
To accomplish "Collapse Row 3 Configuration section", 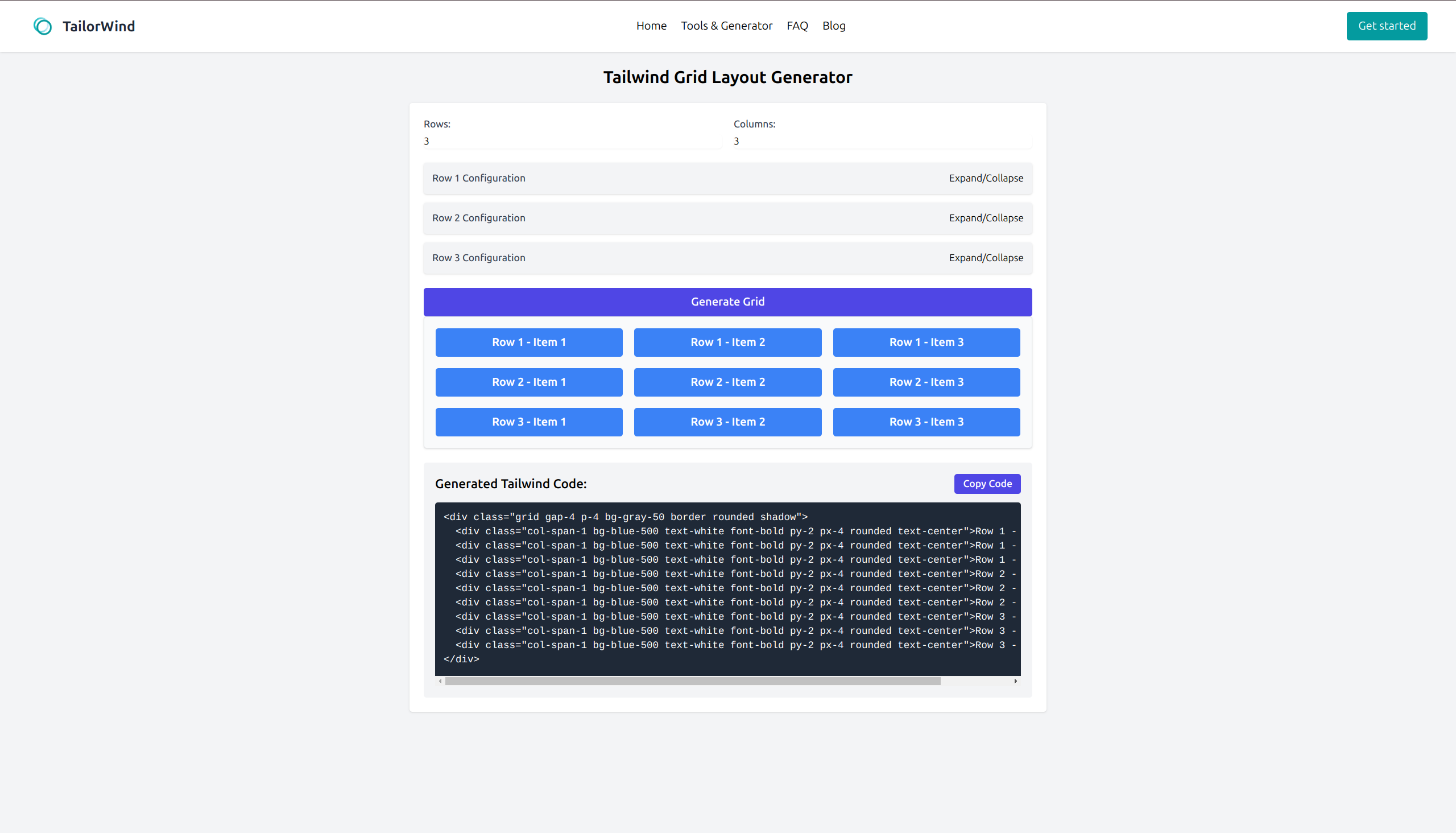I will coord(985,257).
